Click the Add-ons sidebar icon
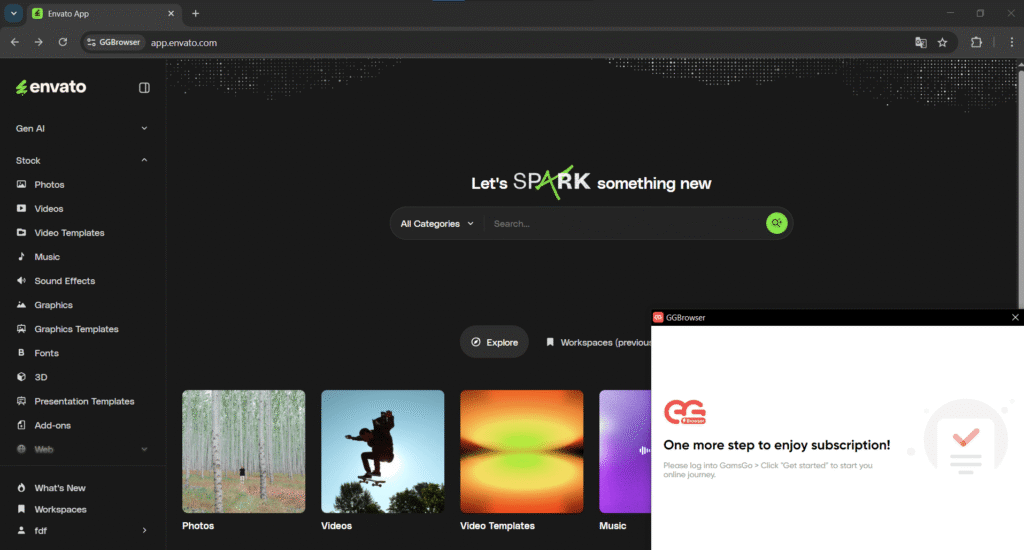The height and width of the screenshot is (550, 1024). (x=22, y=425)
